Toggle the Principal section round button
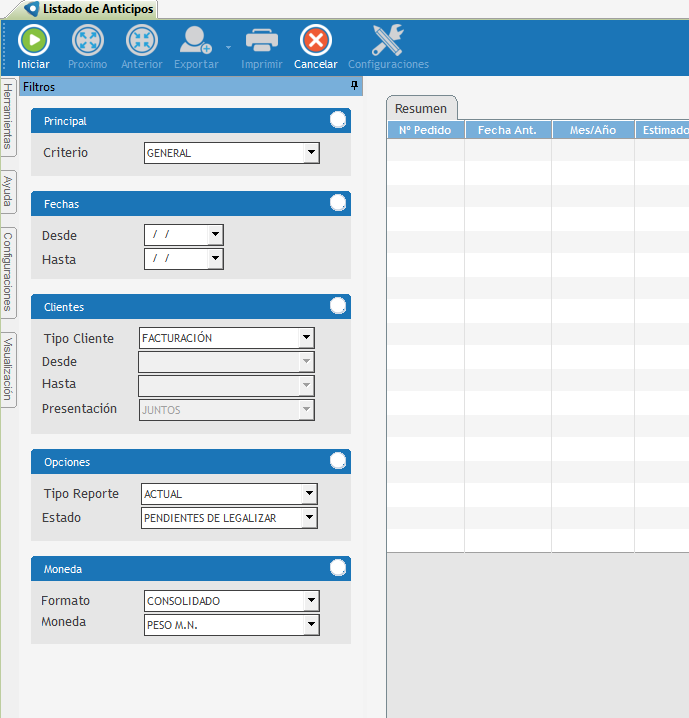Image resolution: width=689 pixels, height=718 pixels. [x=338, y=120]
